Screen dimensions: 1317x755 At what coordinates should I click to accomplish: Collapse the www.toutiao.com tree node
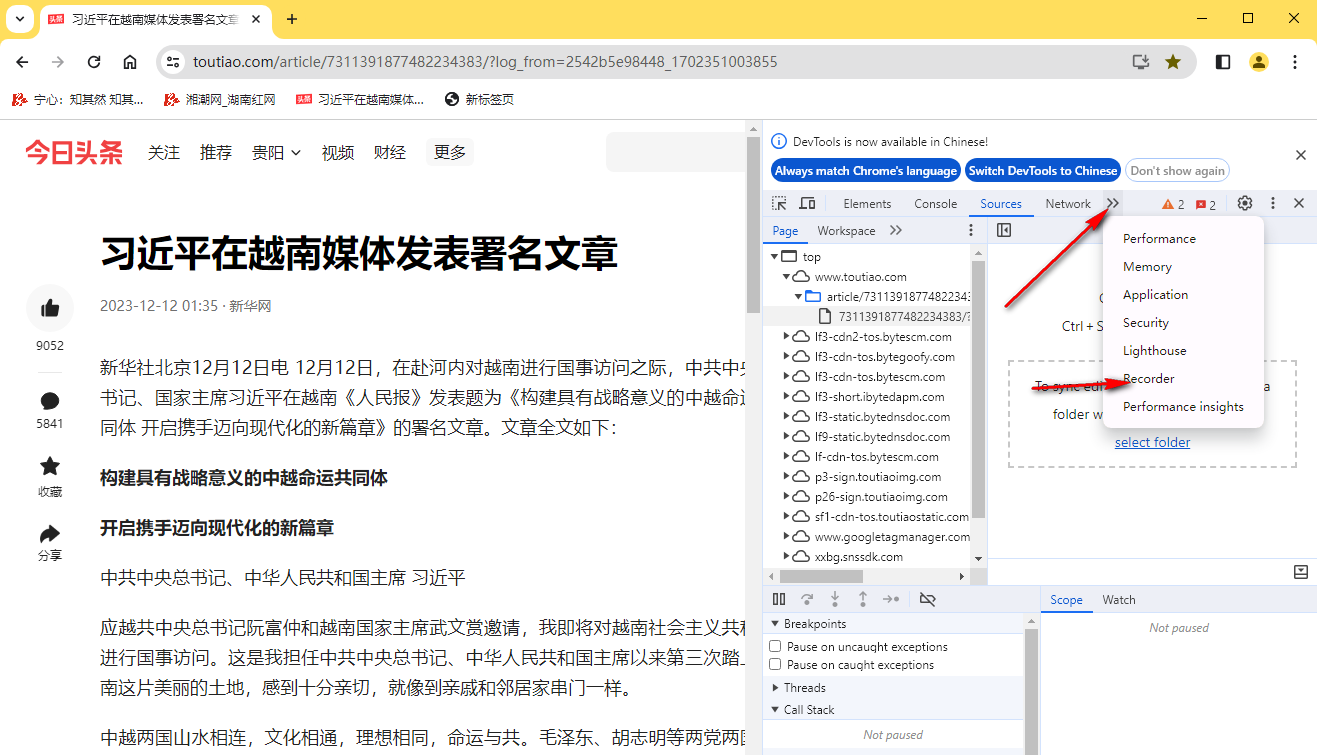787,277
